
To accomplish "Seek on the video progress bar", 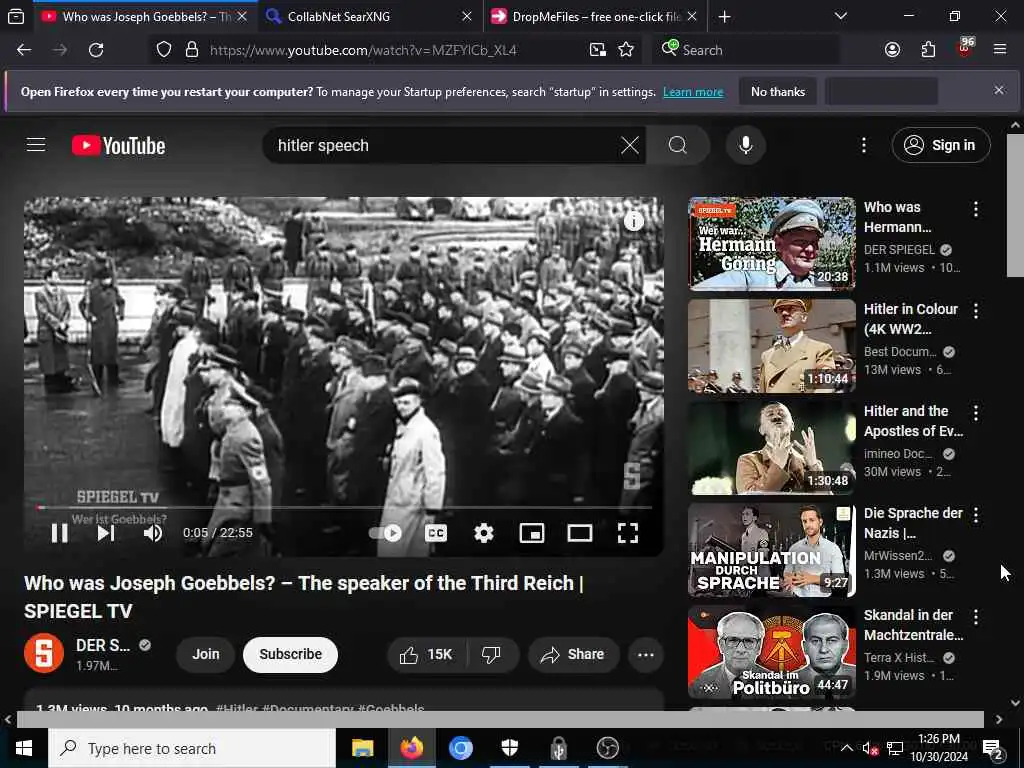I will pyautogui.click(x=344, y=507).
